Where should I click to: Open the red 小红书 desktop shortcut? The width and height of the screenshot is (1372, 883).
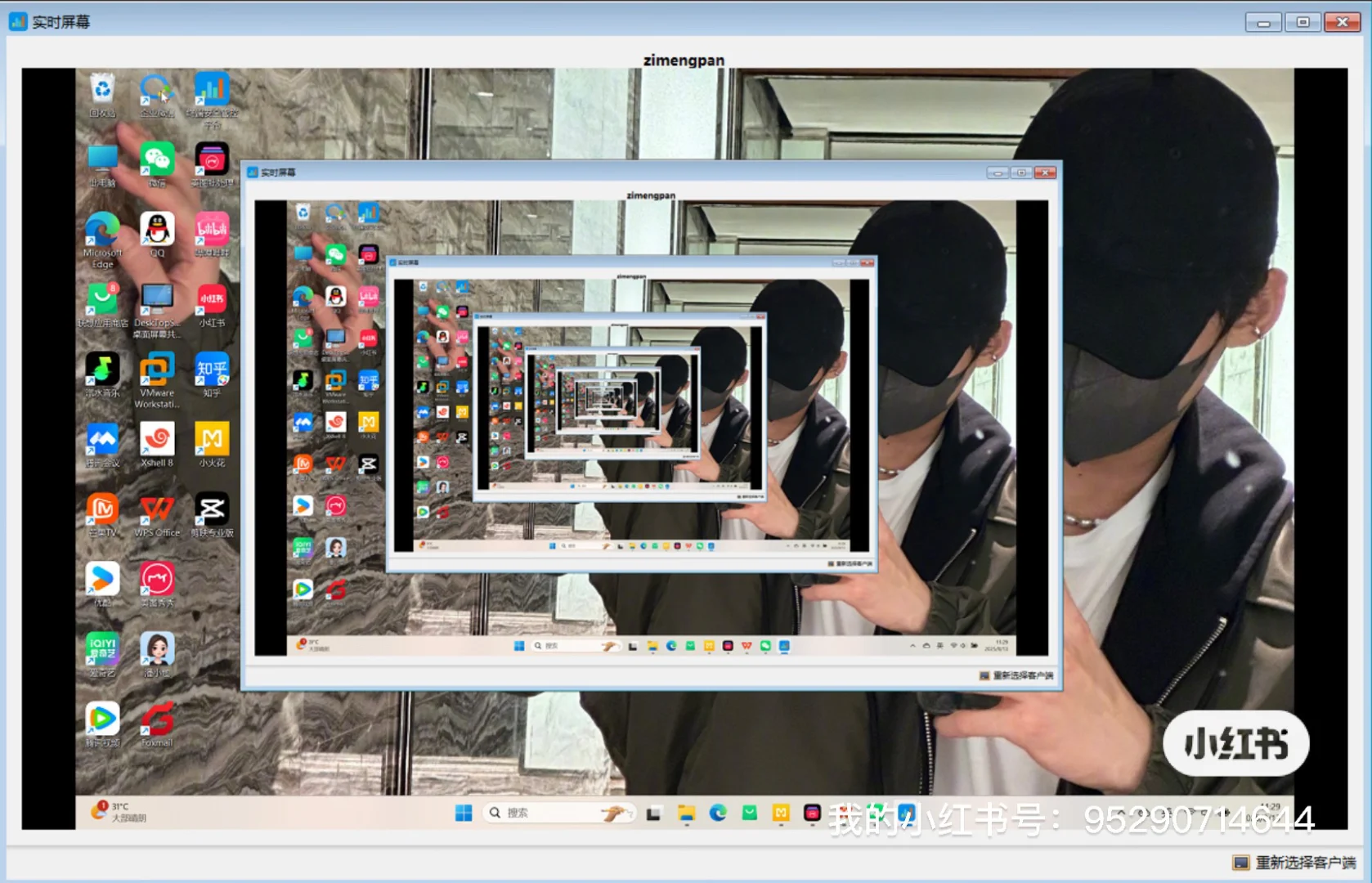[x=212, y=299]
